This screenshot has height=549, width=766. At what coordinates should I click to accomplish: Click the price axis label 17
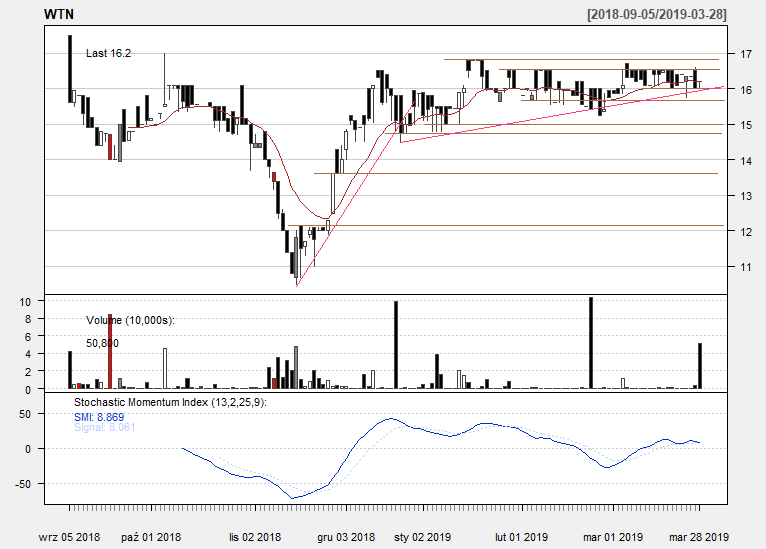coord(745,54)
